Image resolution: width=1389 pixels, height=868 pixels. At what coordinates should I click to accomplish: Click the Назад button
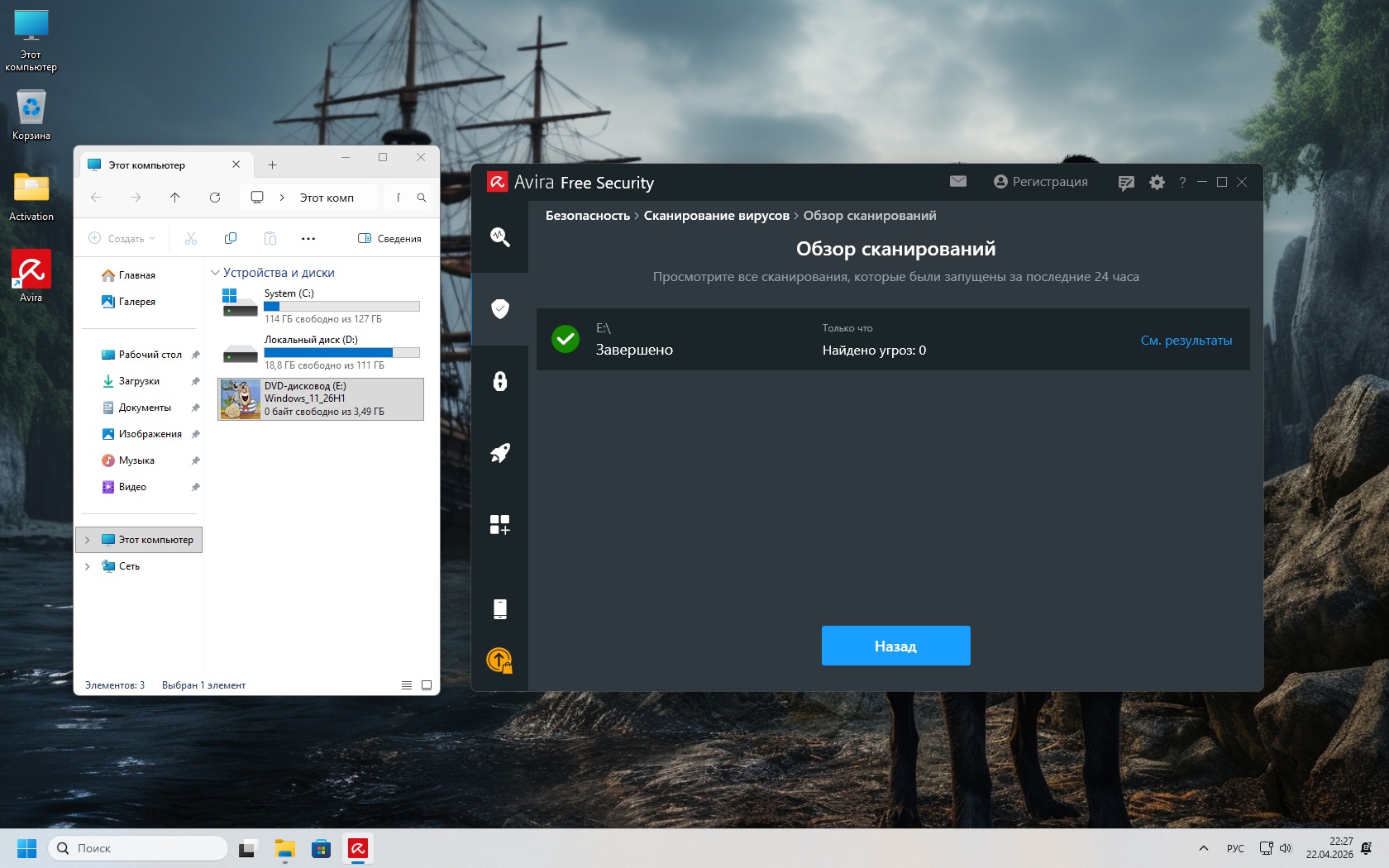point(895,646)
